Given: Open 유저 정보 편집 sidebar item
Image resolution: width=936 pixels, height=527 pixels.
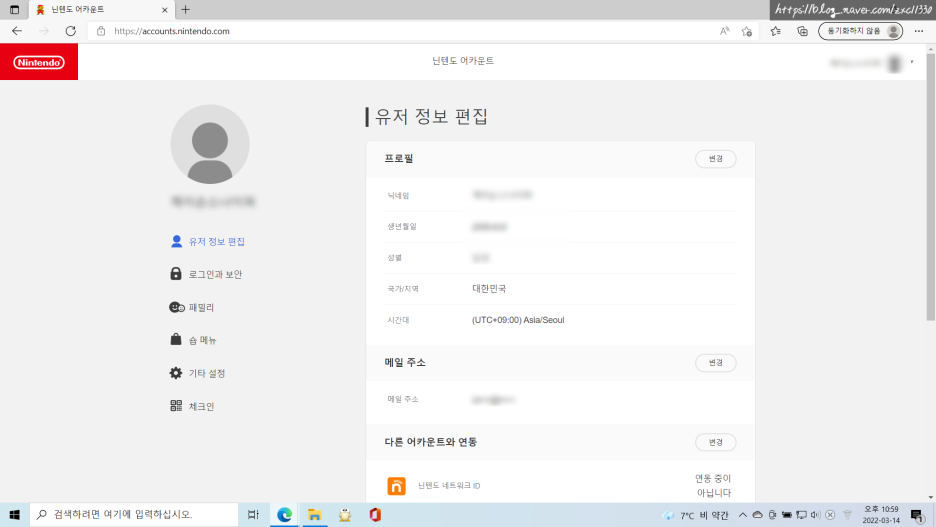Looking at the screenshot, I should tap(208, 242).
